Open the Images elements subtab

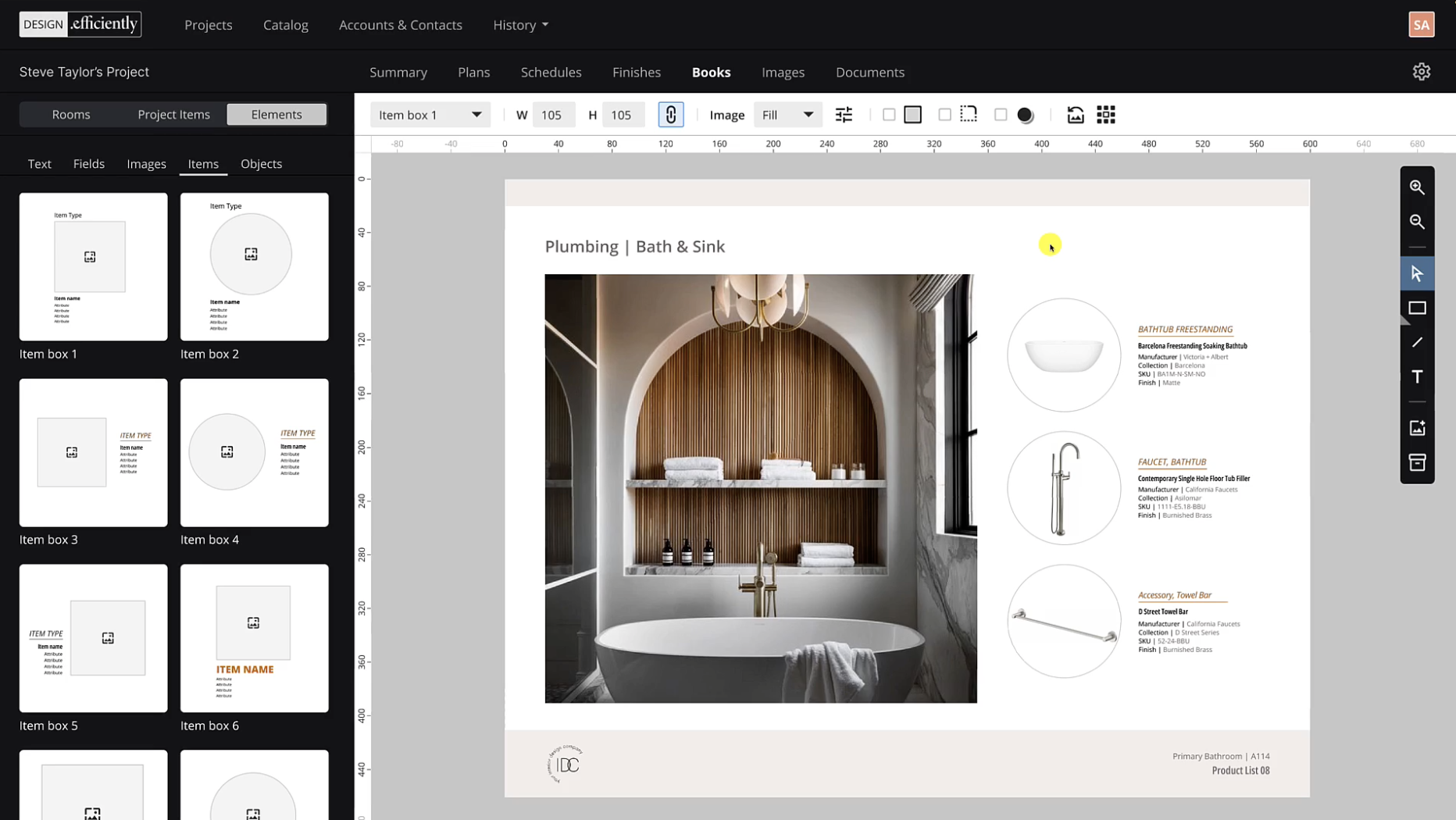(147, 163)
